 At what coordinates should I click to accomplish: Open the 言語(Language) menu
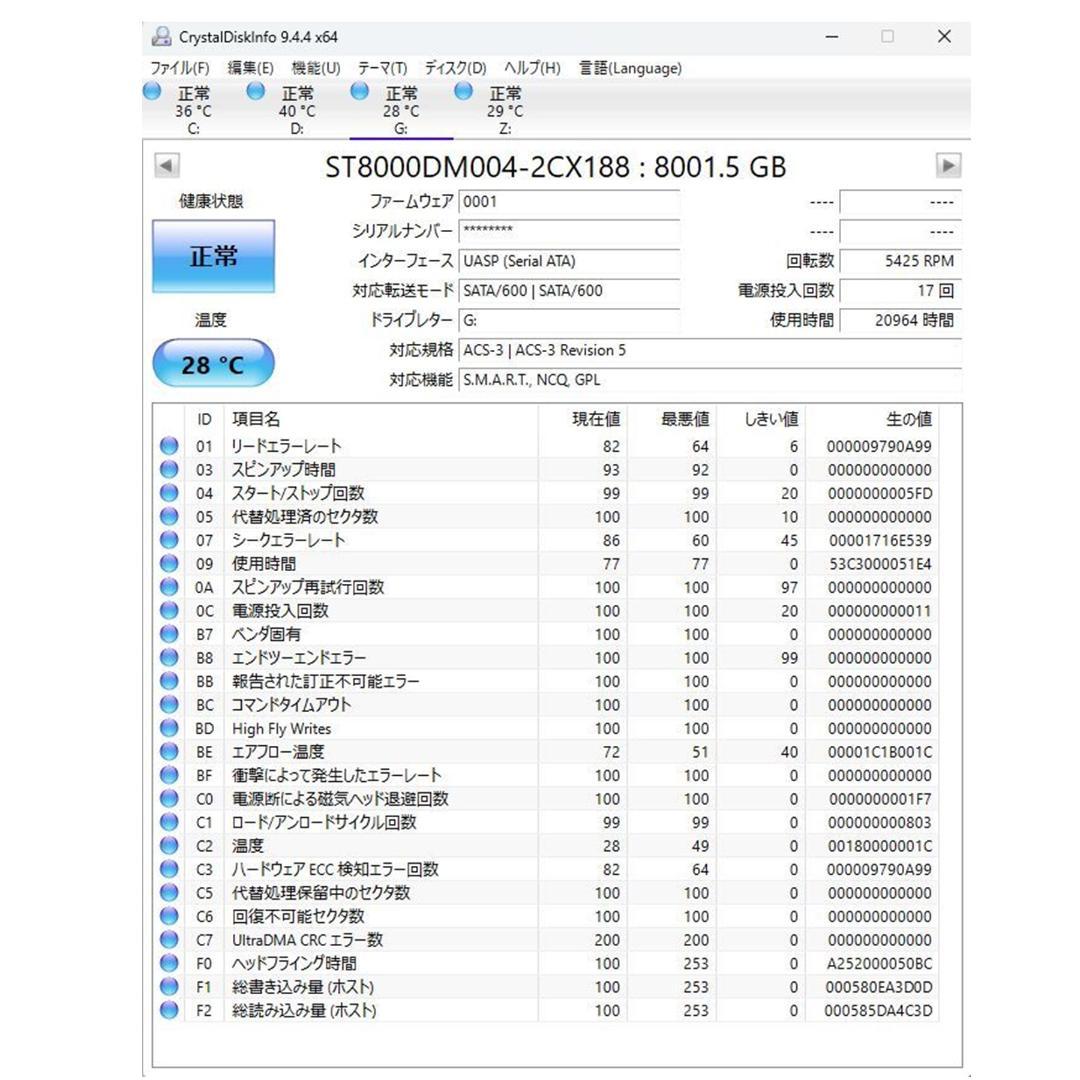[x=629, y=68]
